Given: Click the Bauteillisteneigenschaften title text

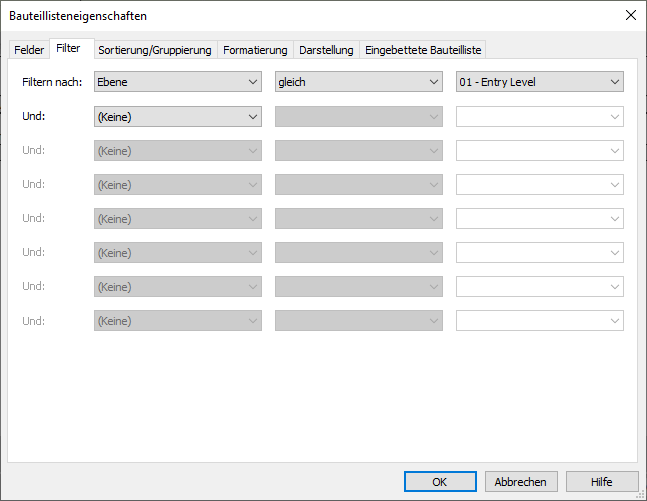Looking at the screenshot, I should point(78,16).
